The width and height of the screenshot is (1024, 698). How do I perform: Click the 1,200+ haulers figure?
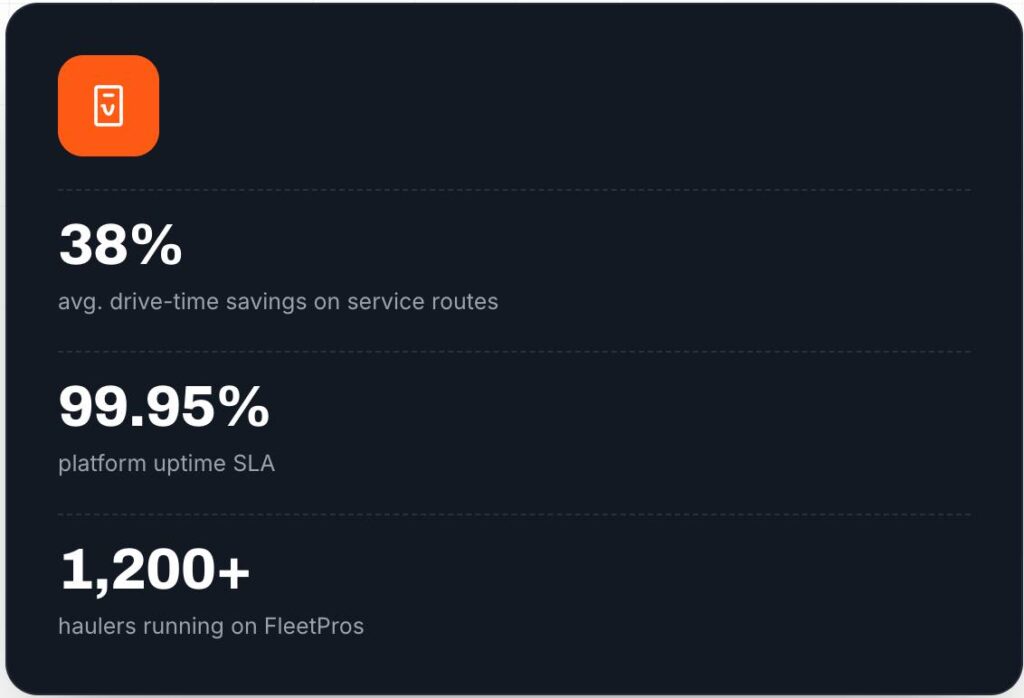[x=155, y=569]
